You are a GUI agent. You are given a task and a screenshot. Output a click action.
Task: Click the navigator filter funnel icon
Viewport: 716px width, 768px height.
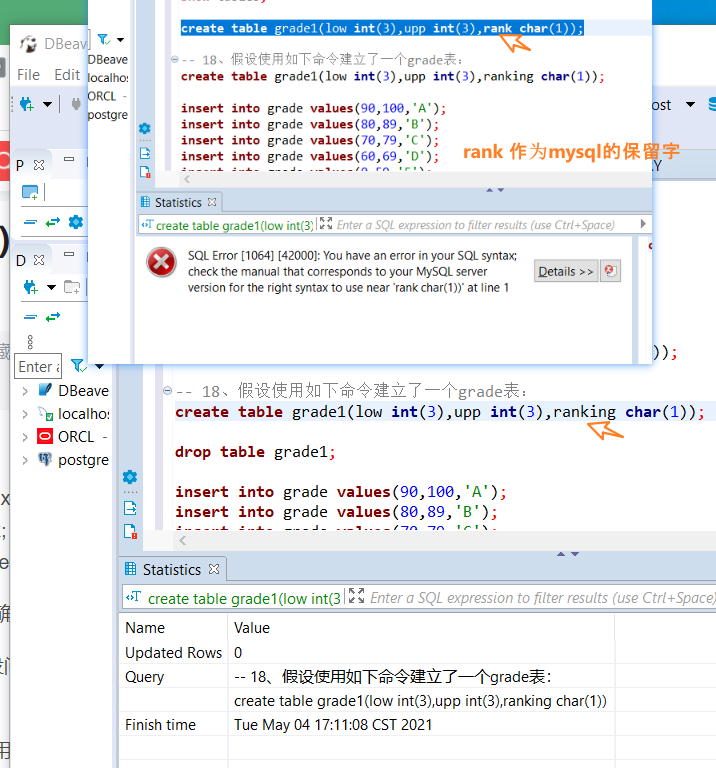(78, 365)
